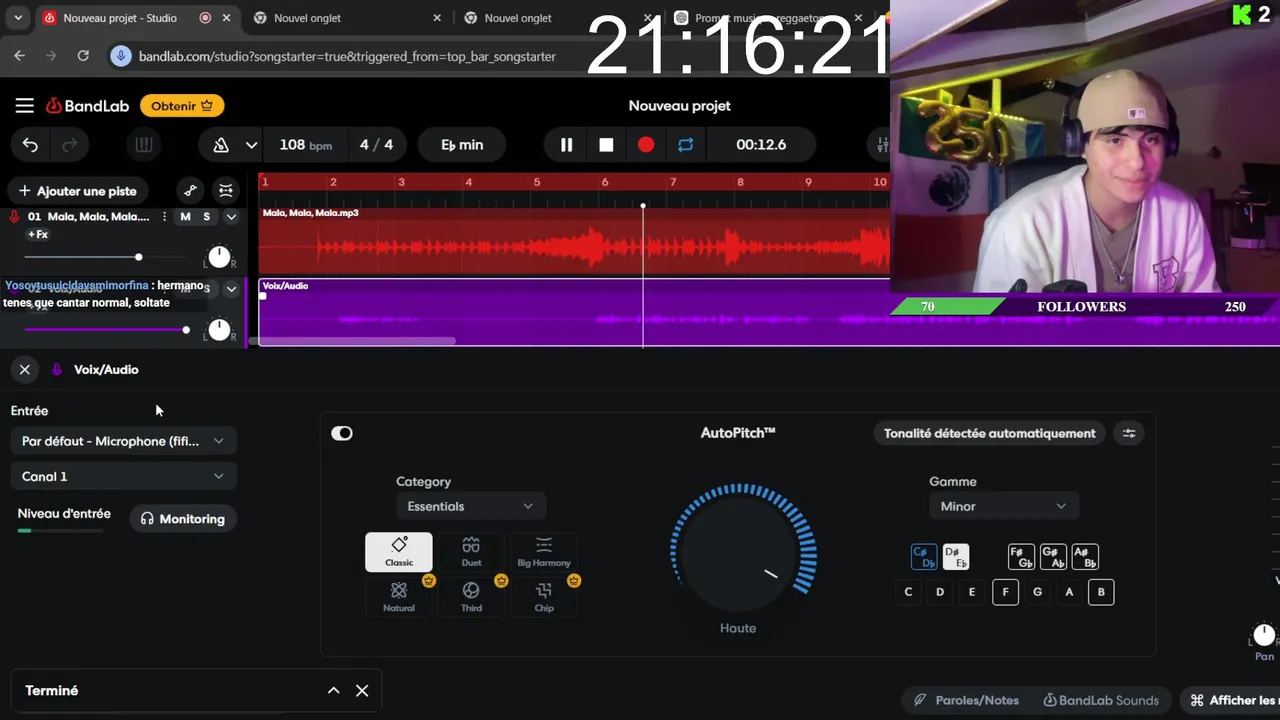Start recording with the red button

click(646, 145)
